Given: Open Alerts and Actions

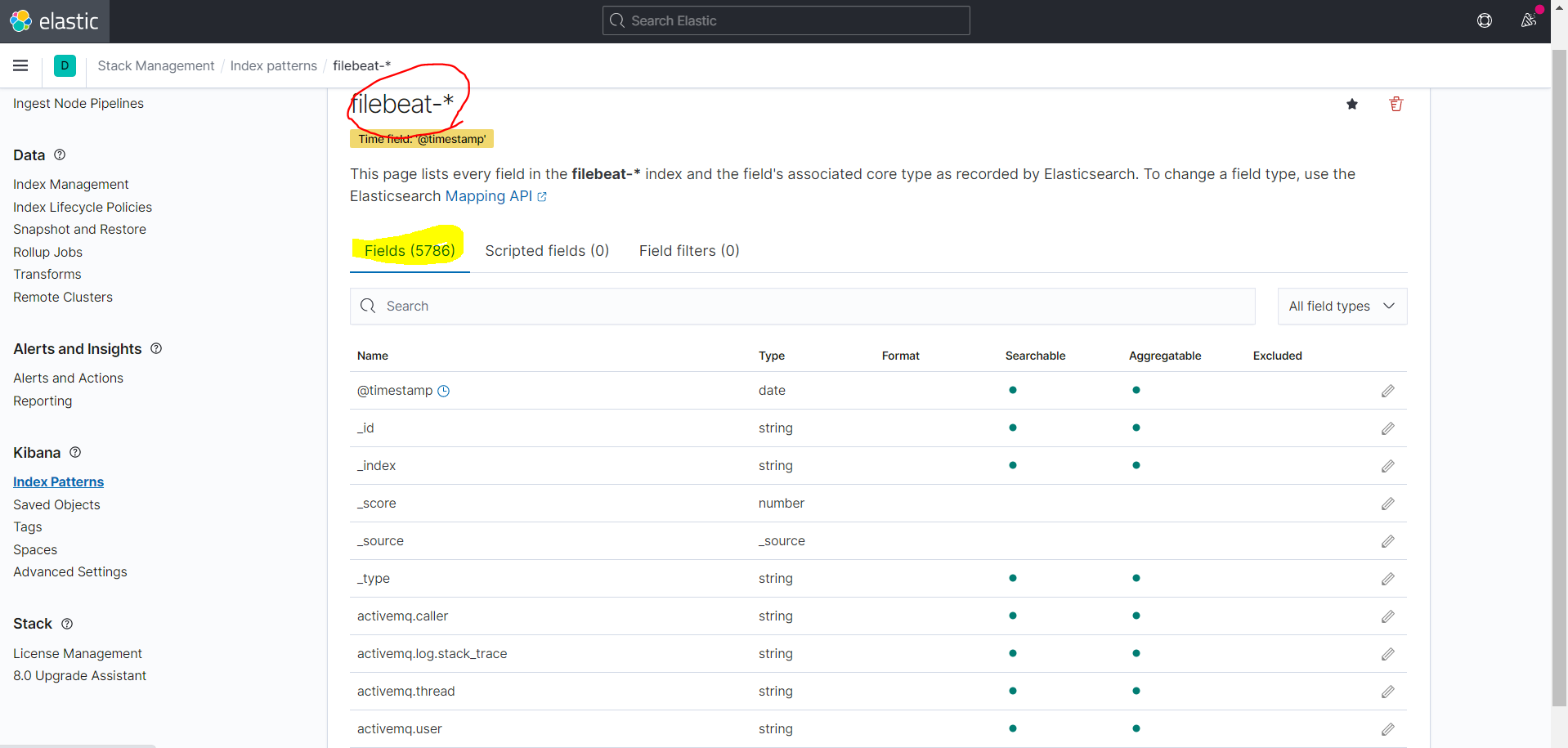Looking at the screenshot, I should coord(68,378).
